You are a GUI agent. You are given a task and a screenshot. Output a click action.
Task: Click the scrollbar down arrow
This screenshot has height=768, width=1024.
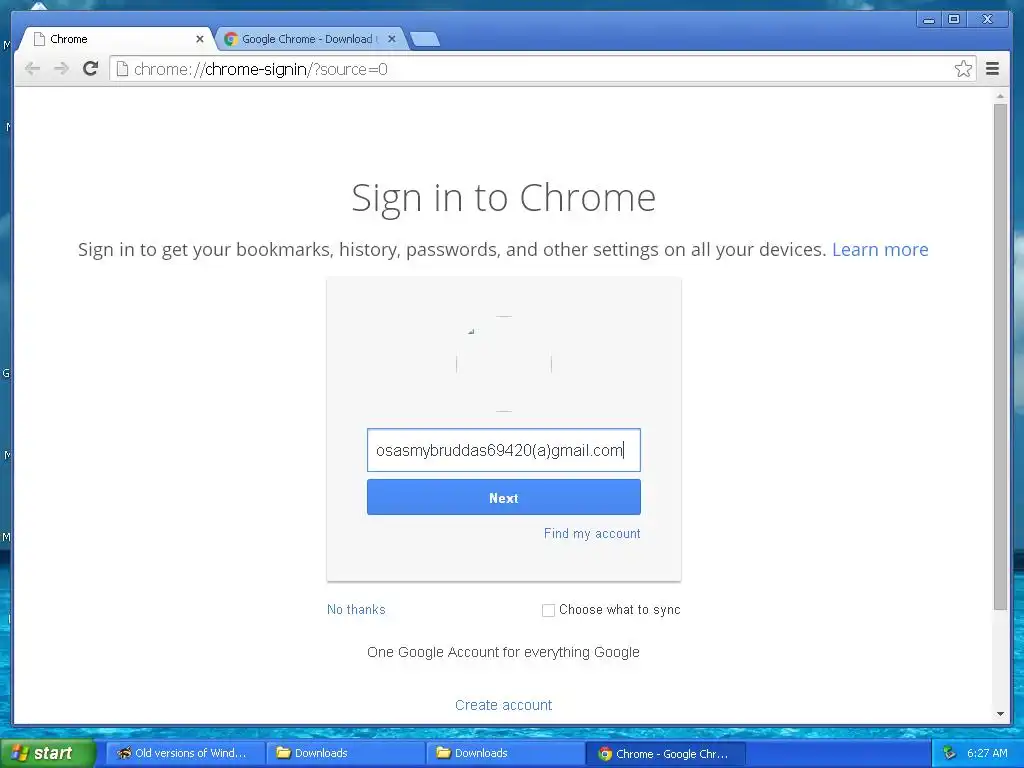coord(1000,714)
